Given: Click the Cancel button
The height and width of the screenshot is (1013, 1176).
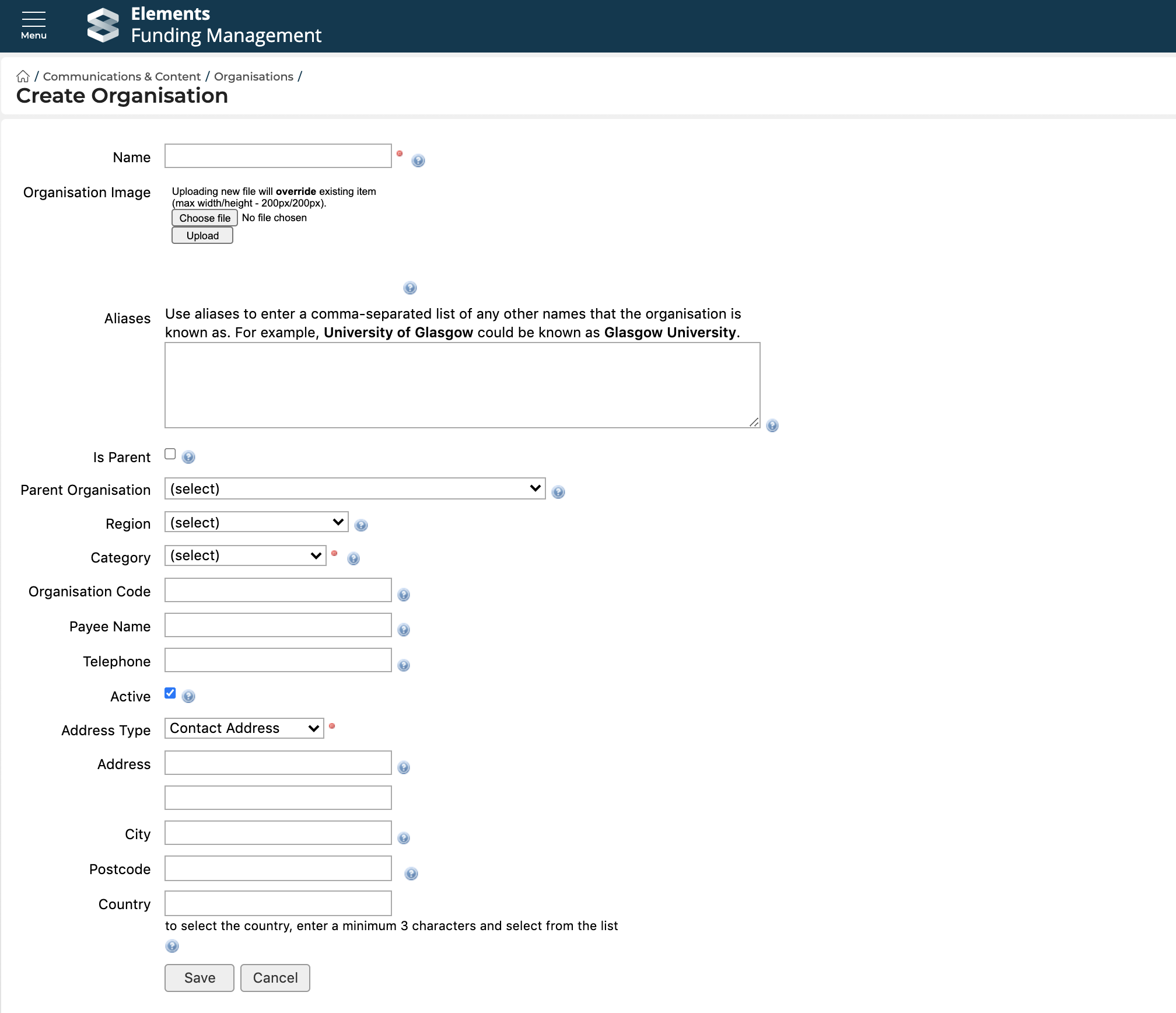Looking at the screenshot, I should (275, 978).
